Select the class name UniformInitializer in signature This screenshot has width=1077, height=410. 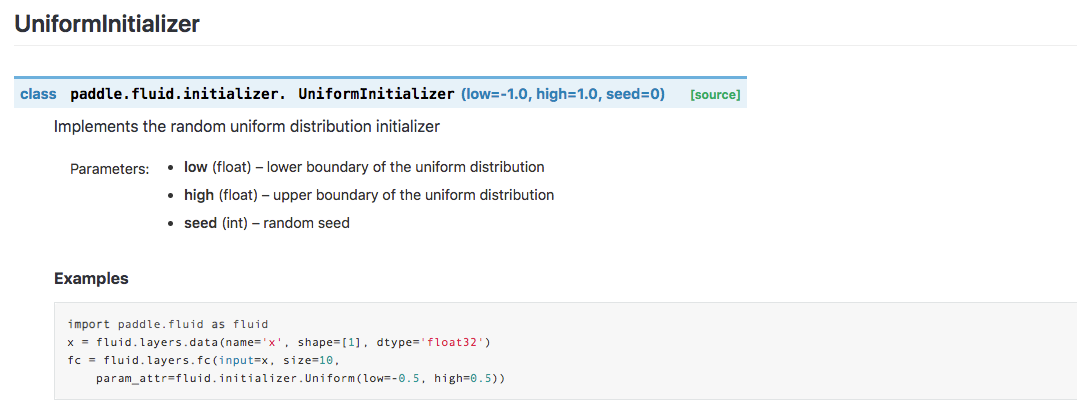coord(376,94)
